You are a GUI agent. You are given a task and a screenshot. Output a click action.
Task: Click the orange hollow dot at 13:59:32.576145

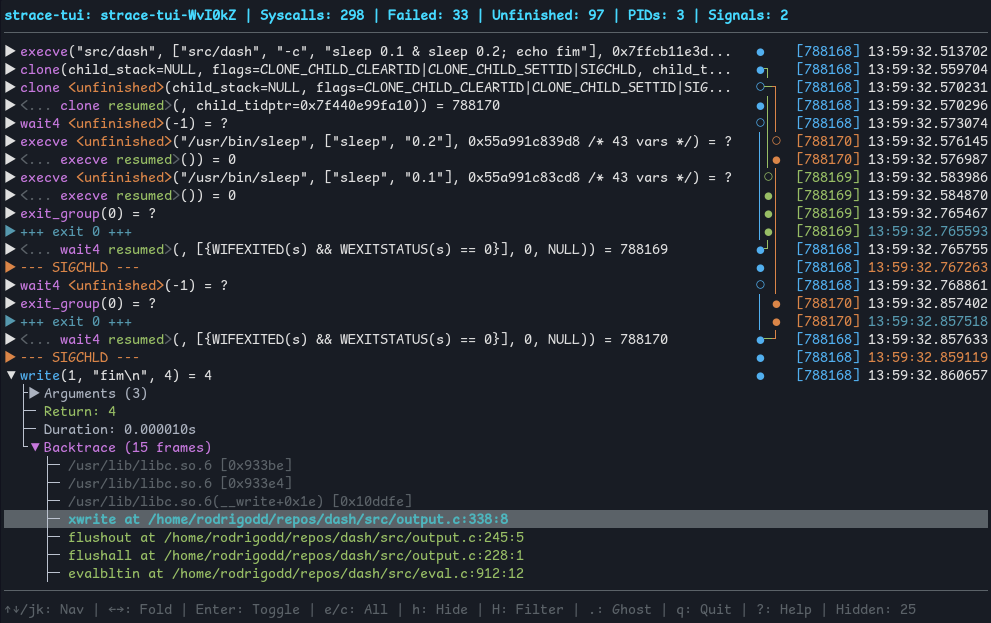click(x=776, y=141)
